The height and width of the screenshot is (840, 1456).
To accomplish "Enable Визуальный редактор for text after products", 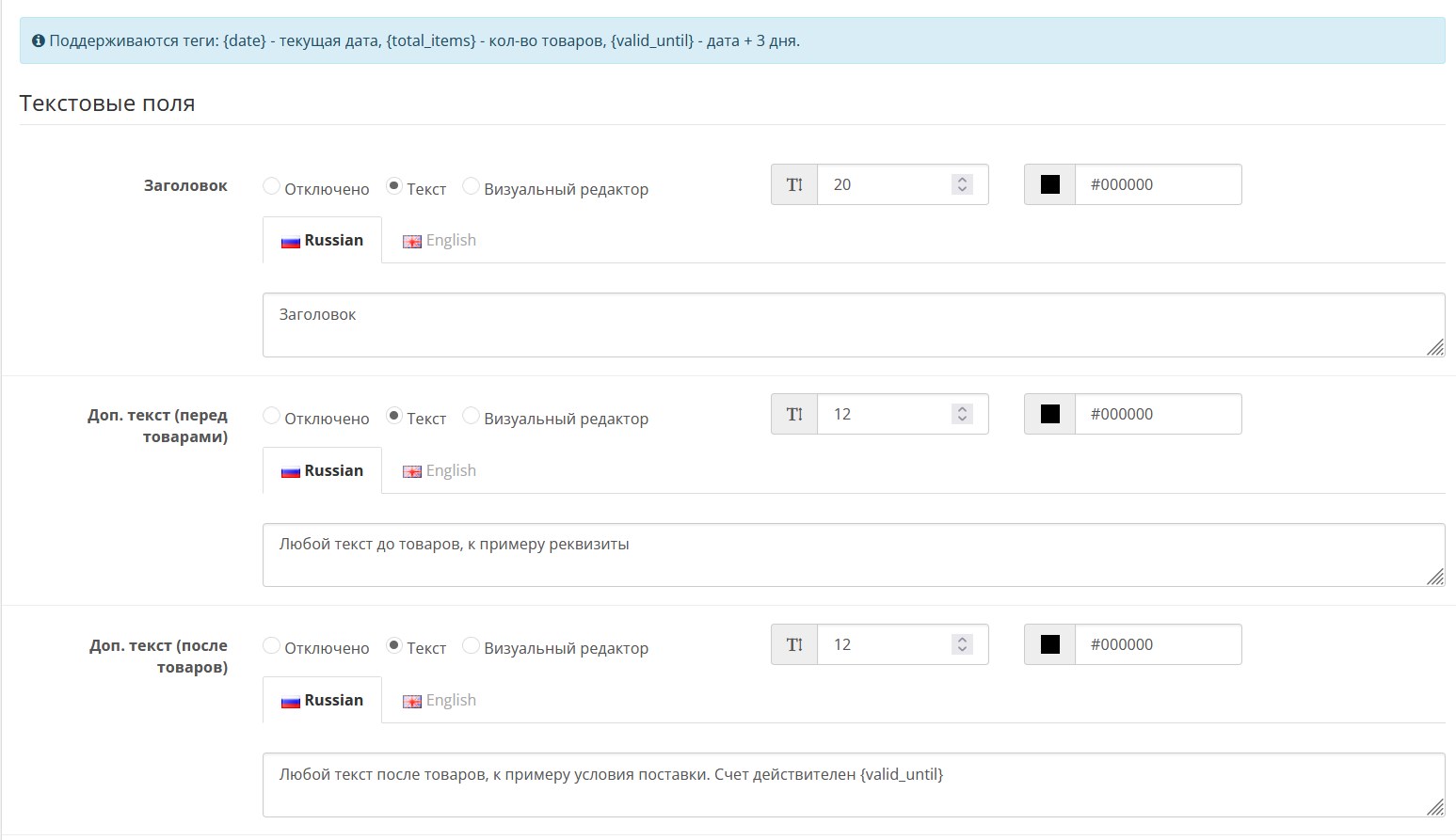I will (471, 646).
